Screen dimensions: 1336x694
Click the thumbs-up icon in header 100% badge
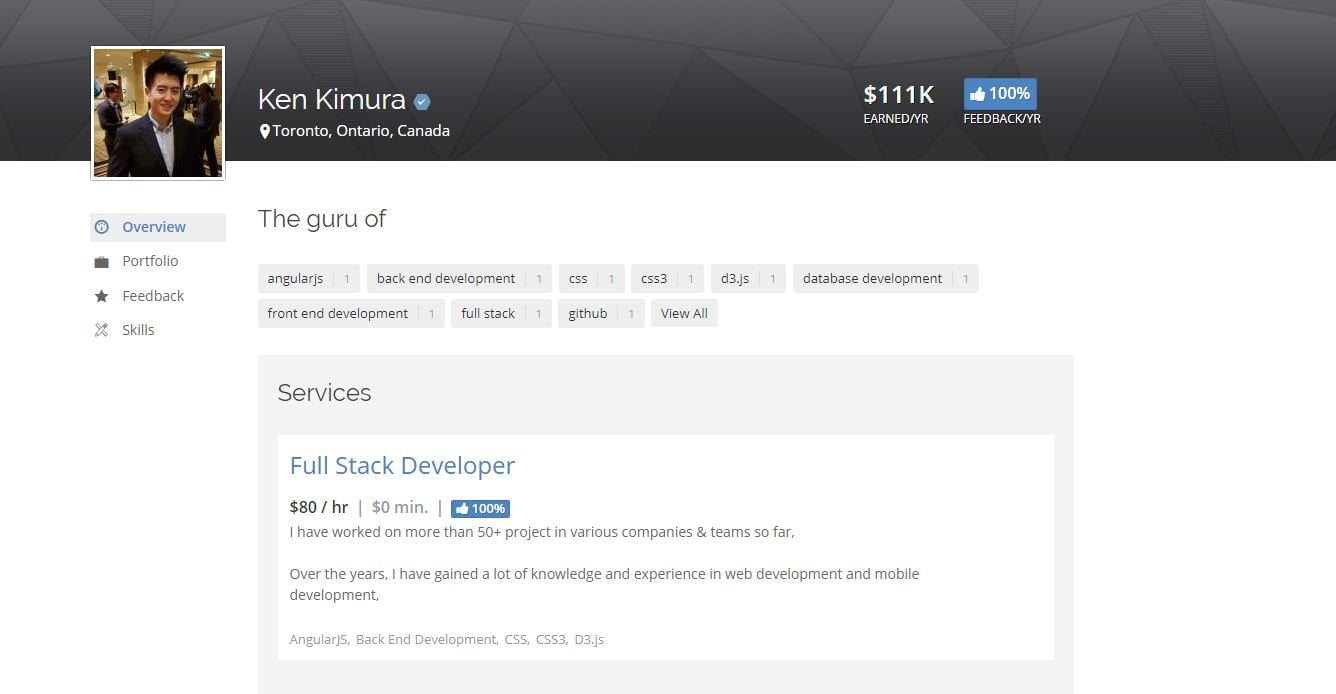click(978, 94)
